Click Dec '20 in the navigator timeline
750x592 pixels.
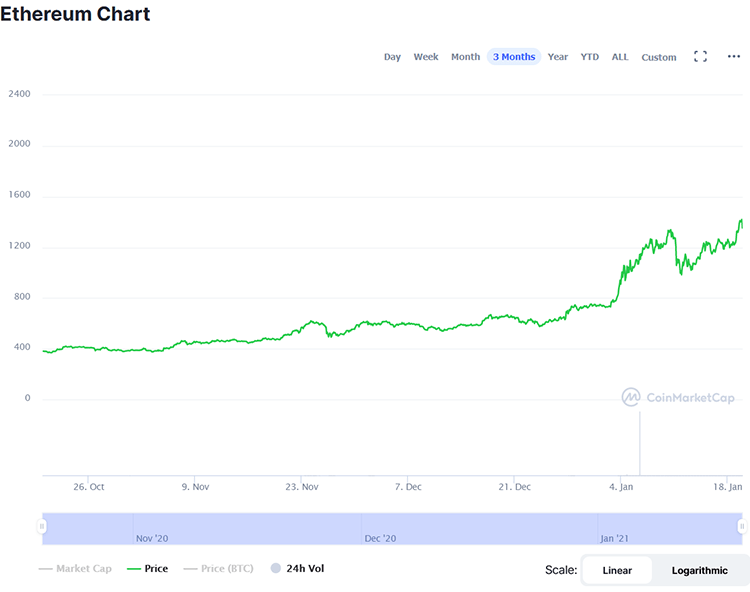click(380, 538)
